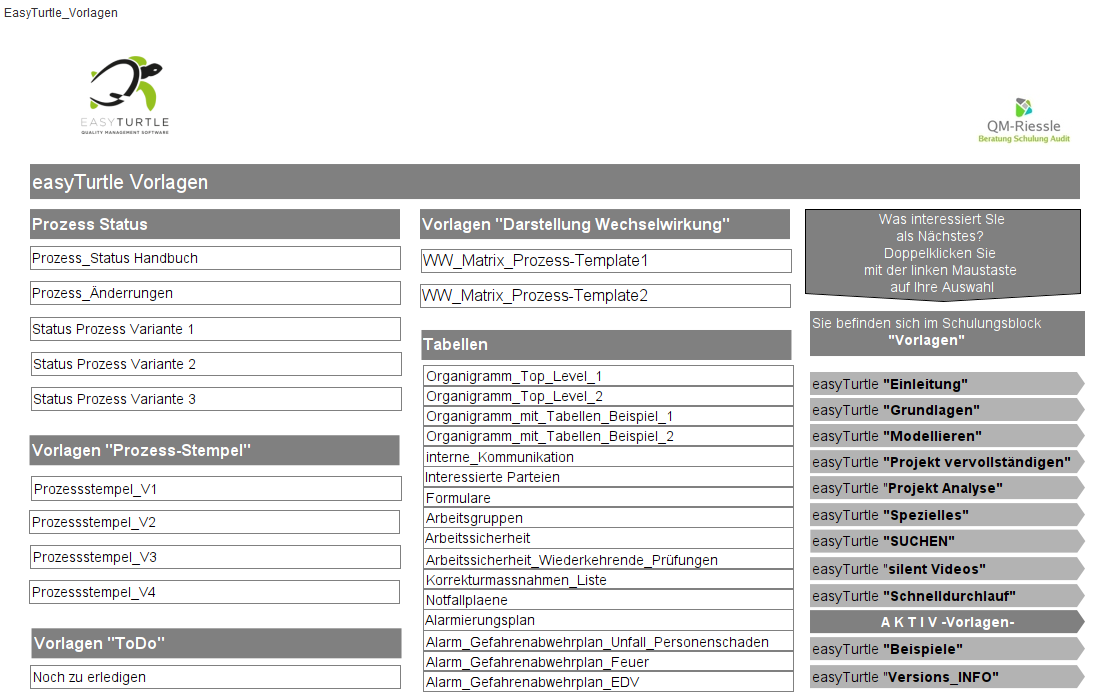Screen dimensions: 1105x700
Task: Select Status Prozess Variante 1
Action: coord(216,329)
